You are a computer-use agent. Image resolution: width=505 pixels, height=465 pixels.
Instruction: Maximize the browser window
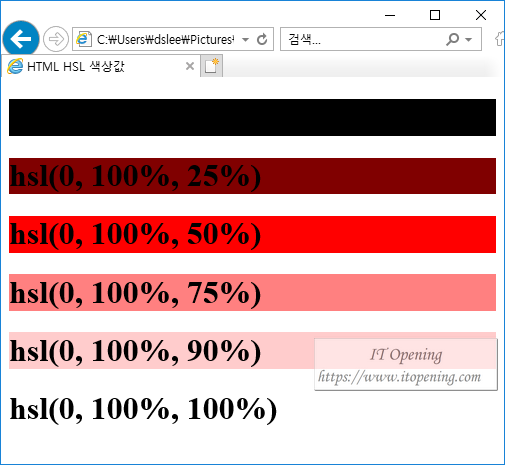point(435,15)
